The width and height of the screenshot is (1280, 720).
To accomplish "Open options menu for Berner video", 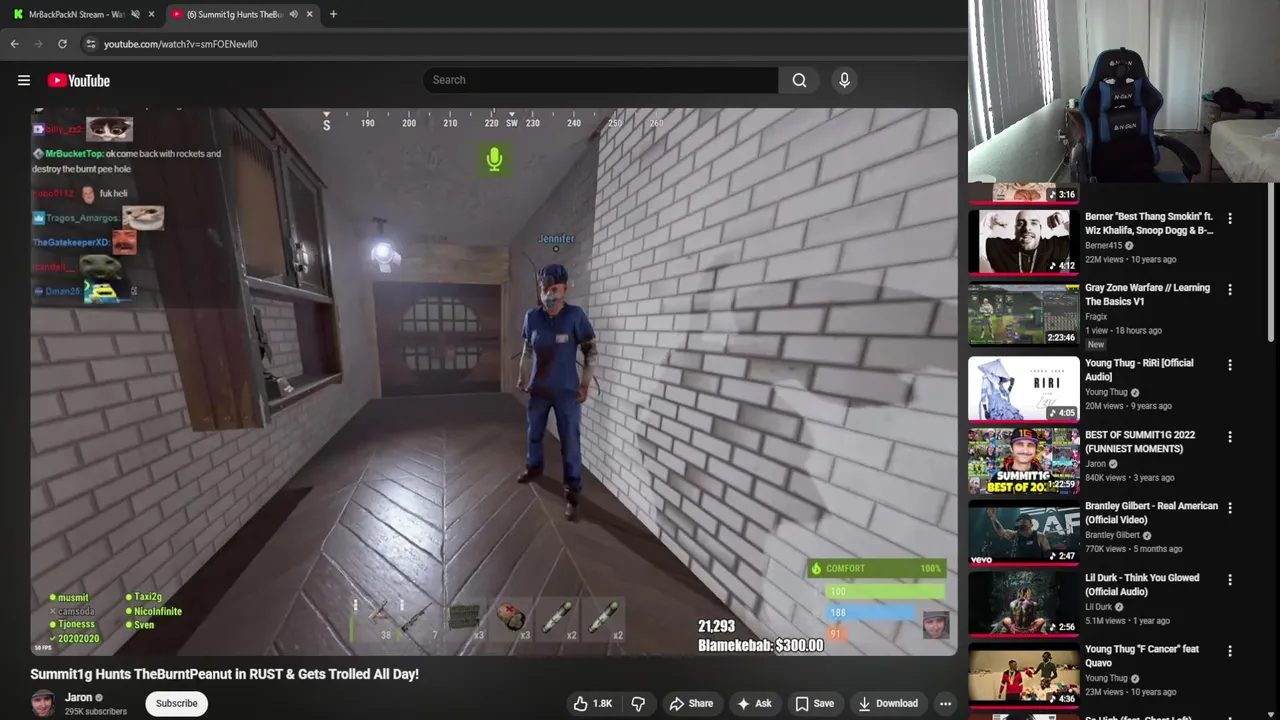I will point(1230,218).
